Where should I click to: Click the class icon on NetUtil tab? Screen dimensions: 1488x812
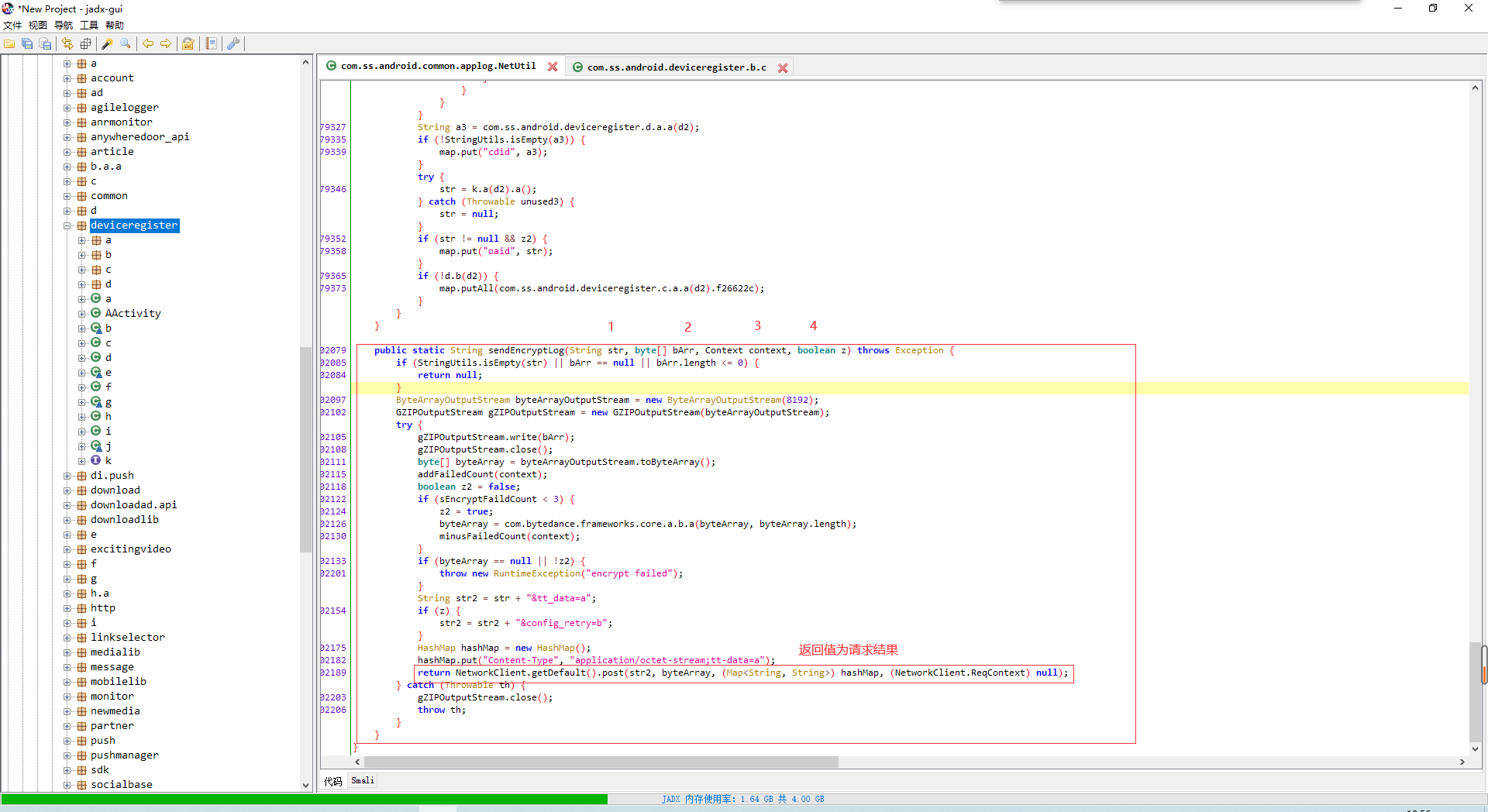point(331,66)
